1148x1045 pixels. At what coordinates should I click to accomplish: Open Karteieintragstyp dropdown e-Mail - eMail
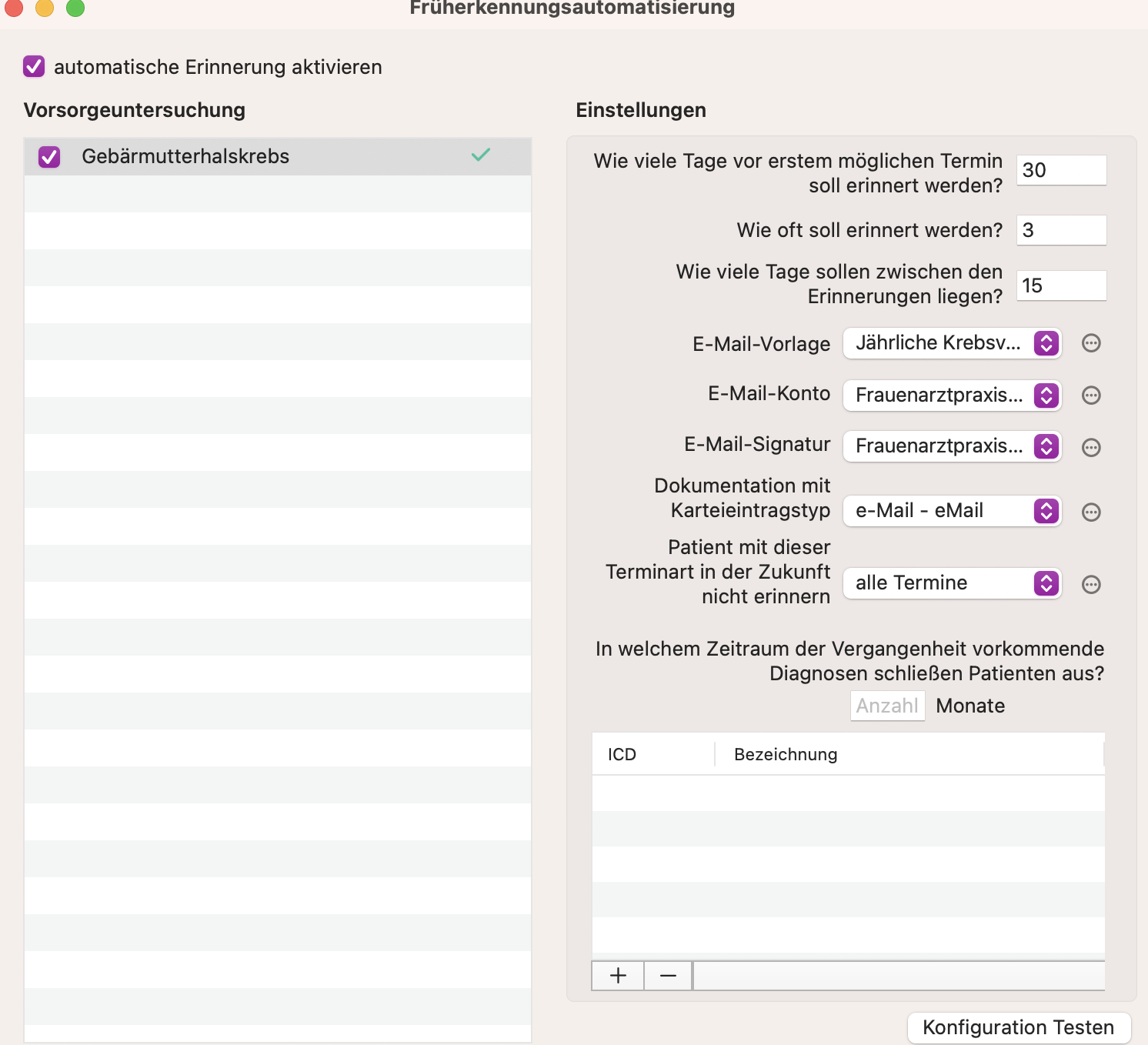coord(953,511)
